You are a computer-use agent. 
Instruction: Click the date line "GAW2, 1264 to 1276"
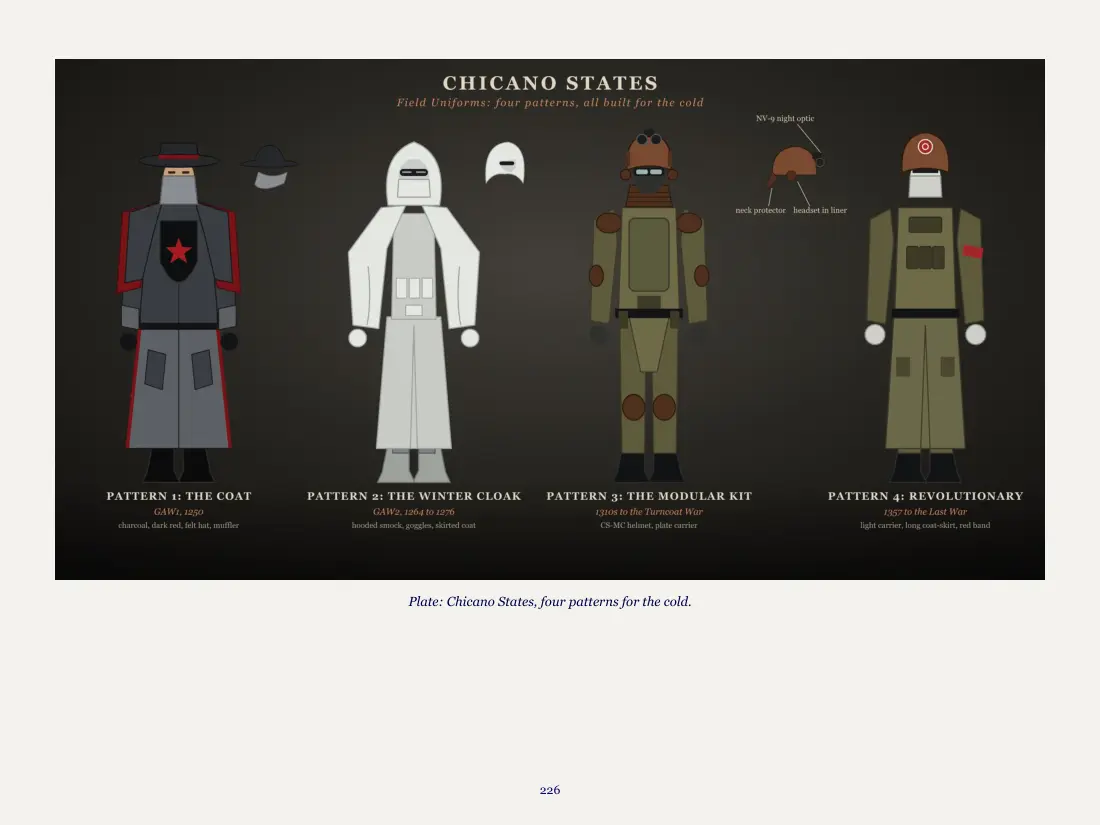tap(414, 512)
